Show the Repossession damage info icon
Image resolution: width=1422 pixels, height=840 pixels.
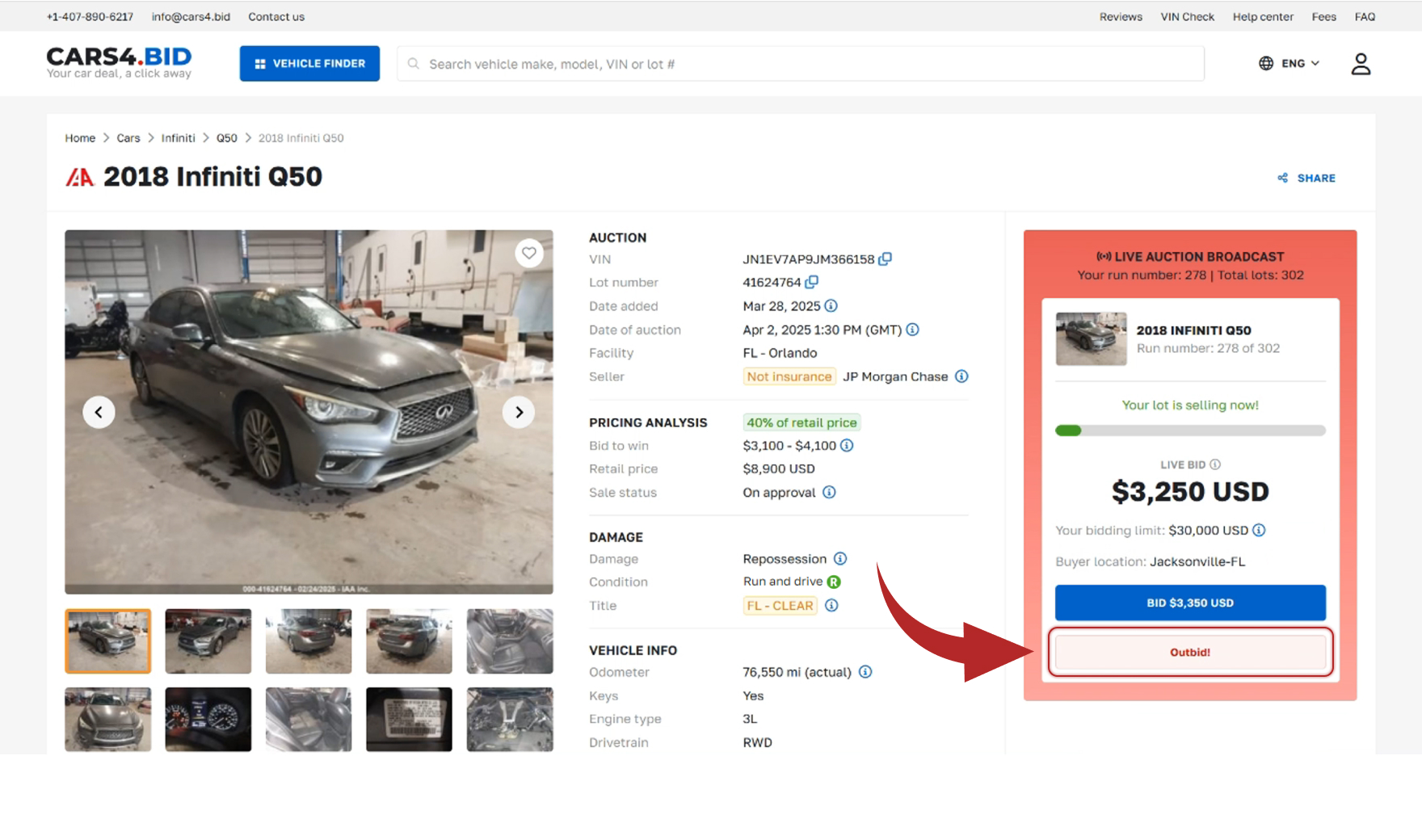[x=840, y=559]
